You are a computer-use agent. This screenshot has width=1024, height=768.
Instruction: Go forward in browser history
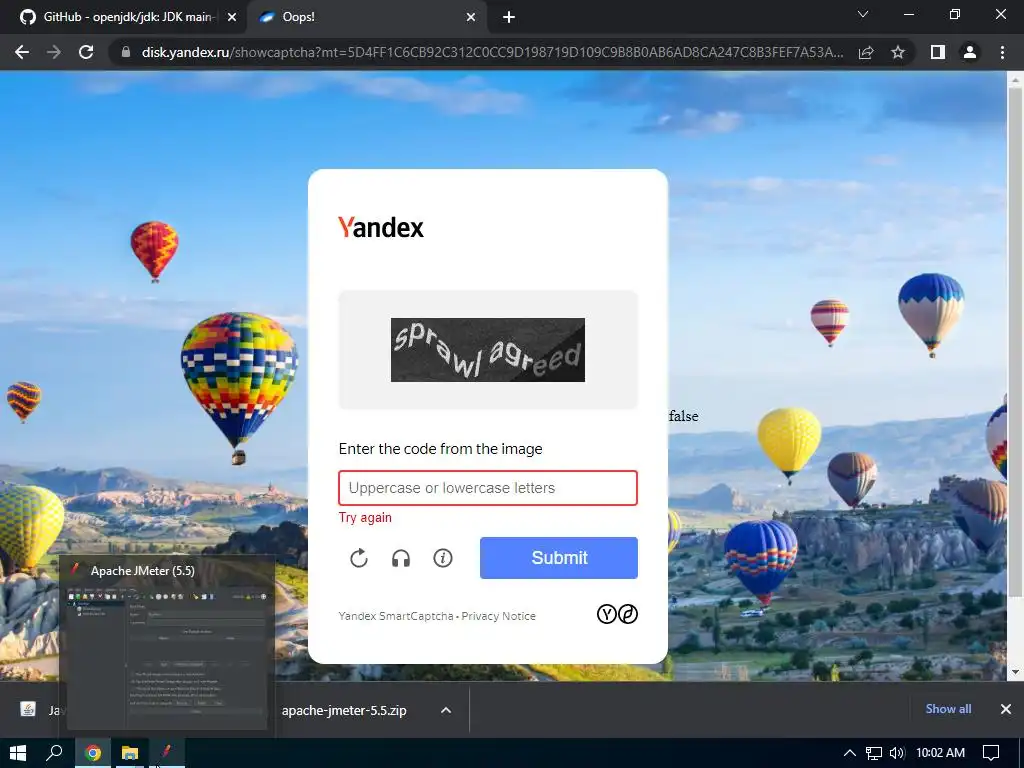click(x=54, y=52)
